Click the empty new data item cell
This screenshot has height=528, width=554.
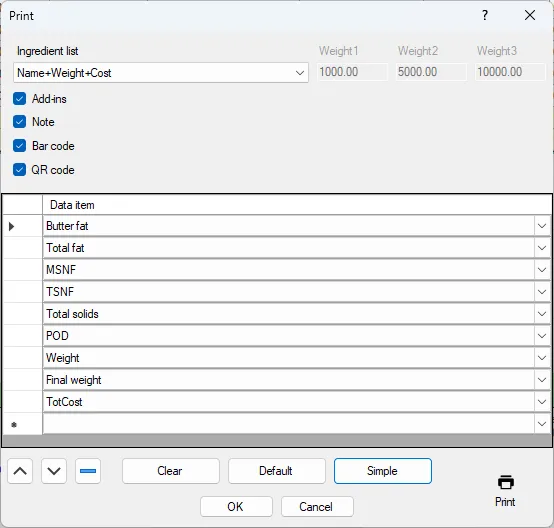(289, 423)
